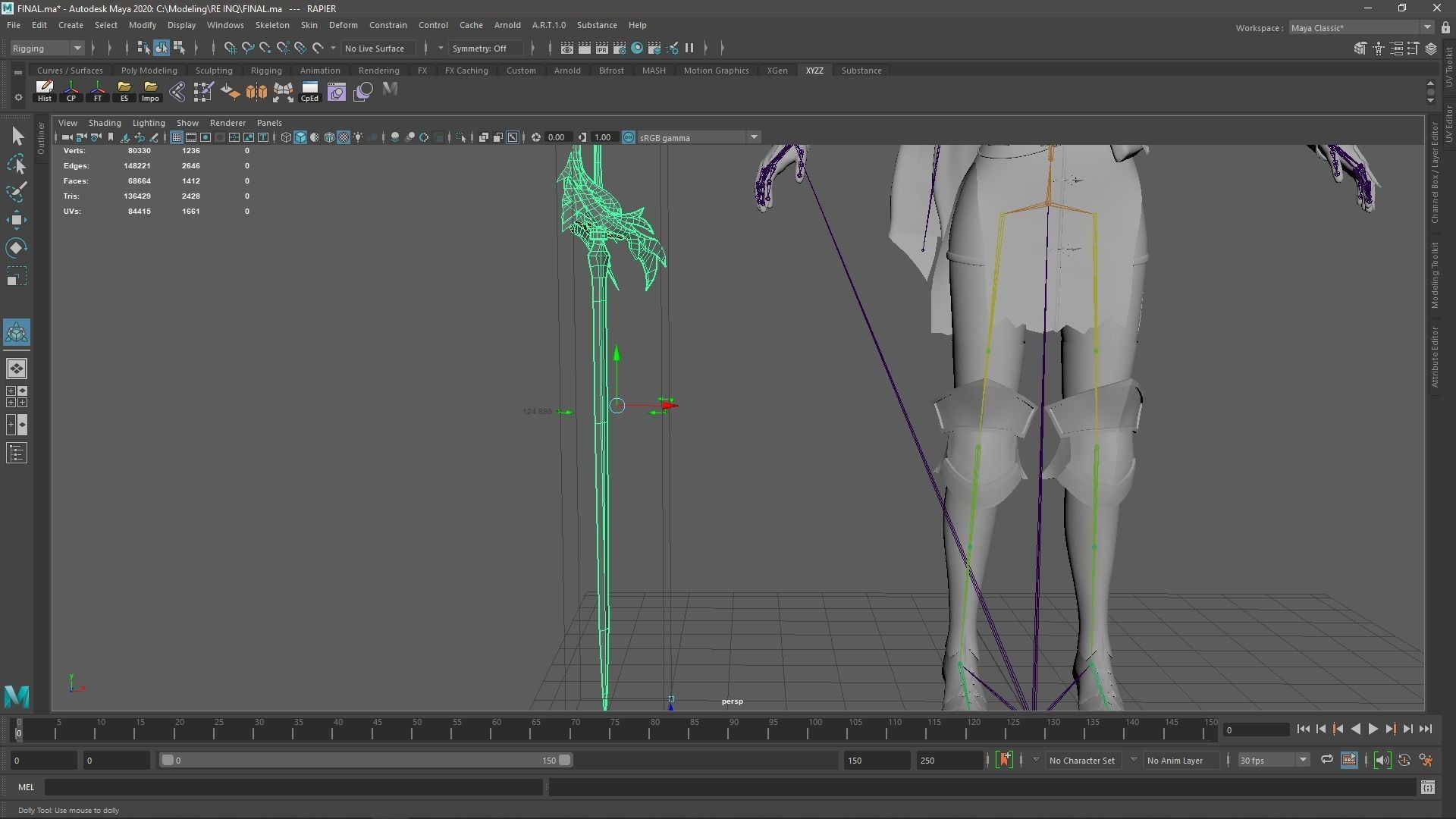1456x819 pixels.
Task: Open the Modeling Toolkit side tab
Action: pos(1435,275)
